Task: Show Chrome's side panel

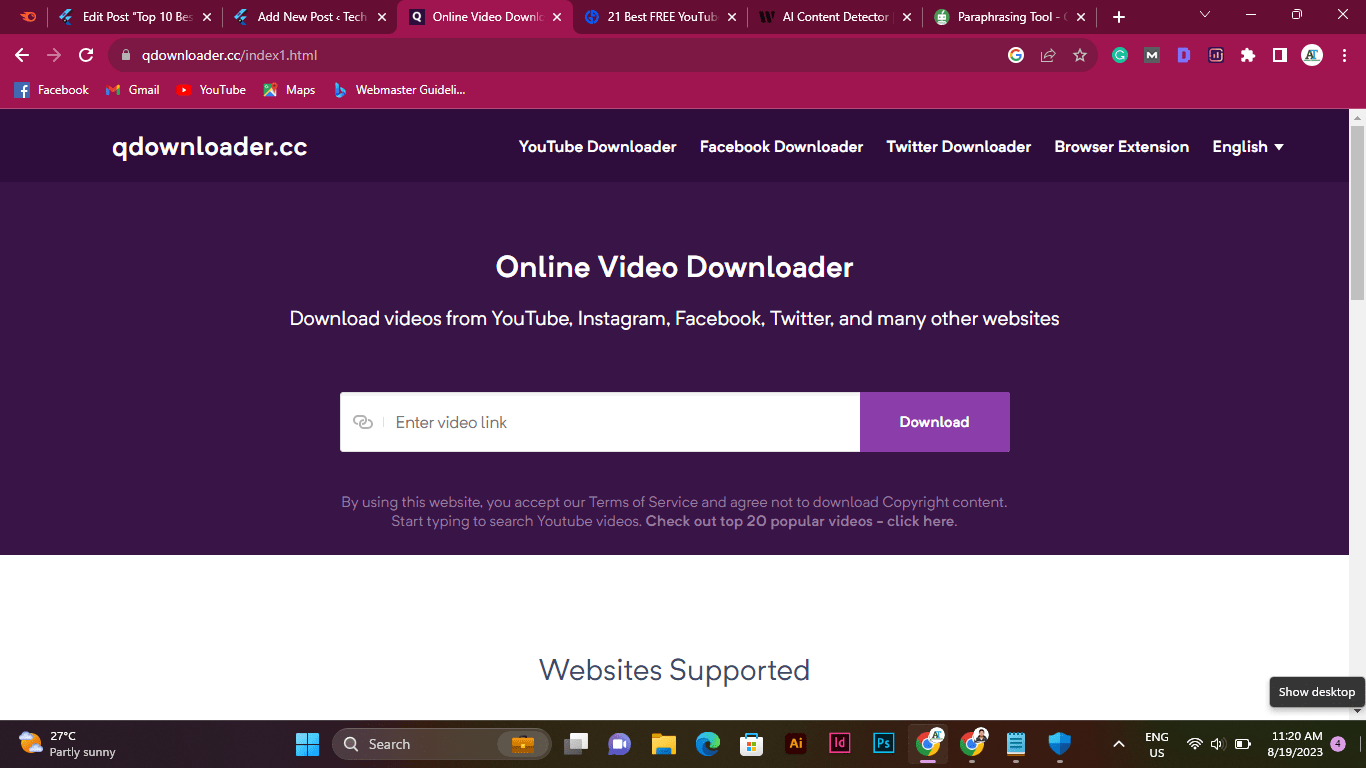Action: tap(1280, 56)
